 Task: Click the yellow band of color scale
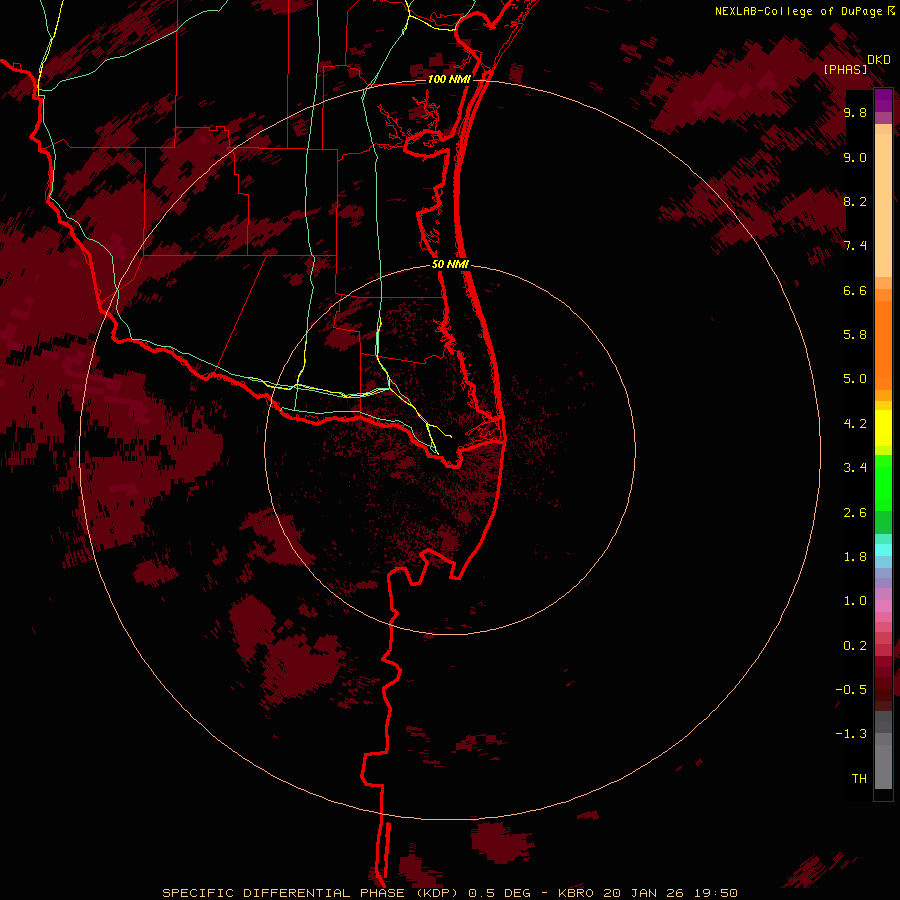(883, 428)
